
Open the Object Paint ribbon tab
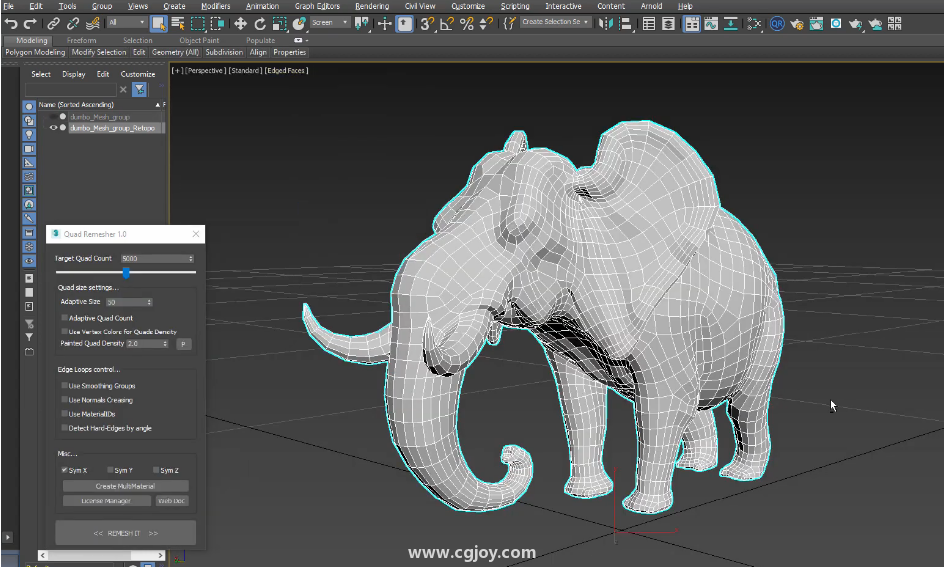pos(199,40)
